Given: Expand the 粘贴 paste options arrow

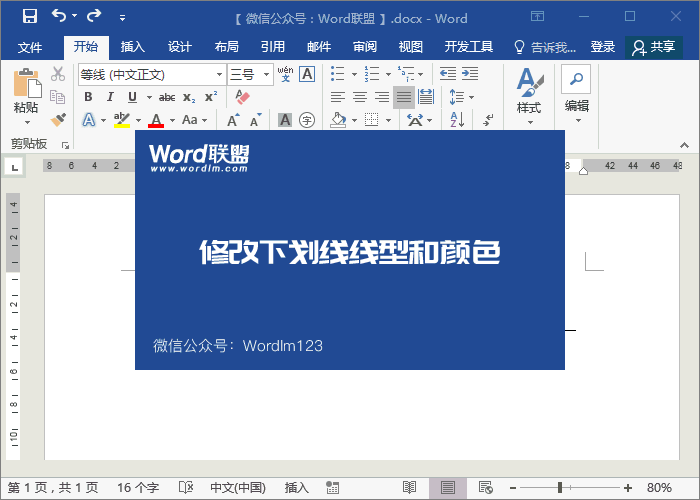Looking at the screenshot, I should coord(27,122).
